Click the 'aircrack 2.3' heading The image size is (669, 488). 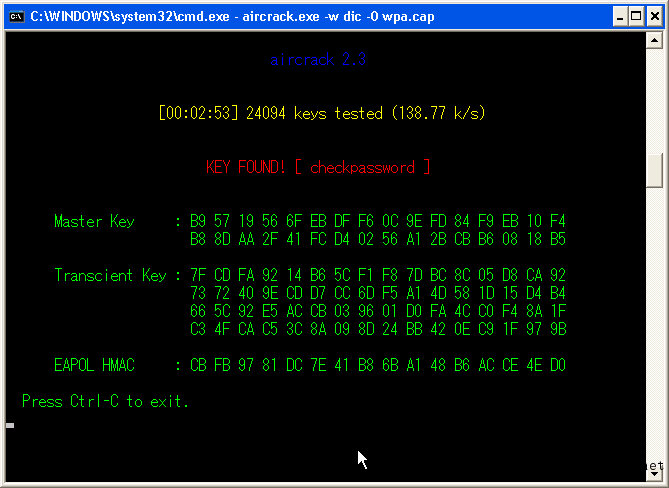[x=318, y=59]
